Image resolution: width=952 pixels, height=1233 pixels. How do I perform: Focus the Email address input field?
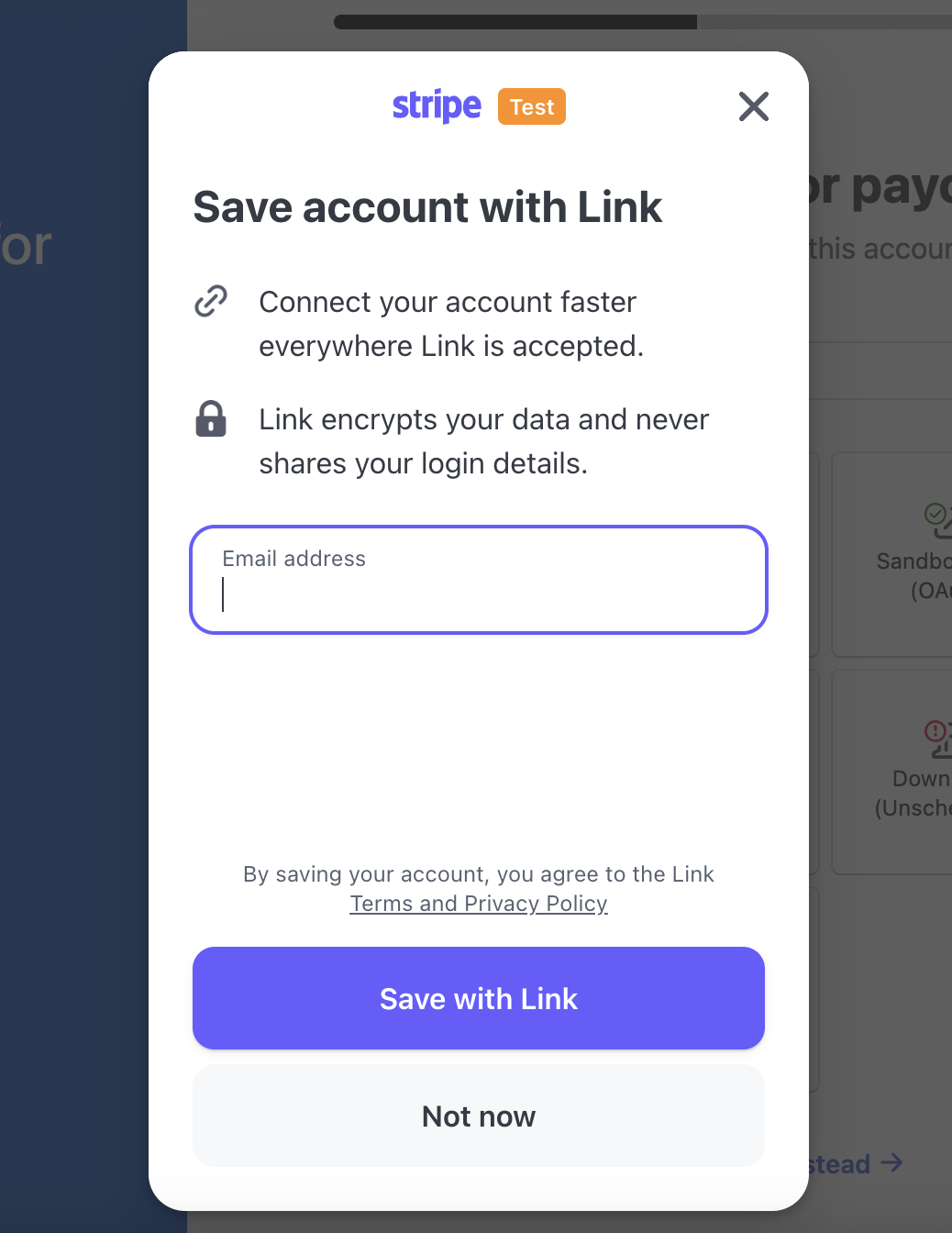click(x=479, y=580)
